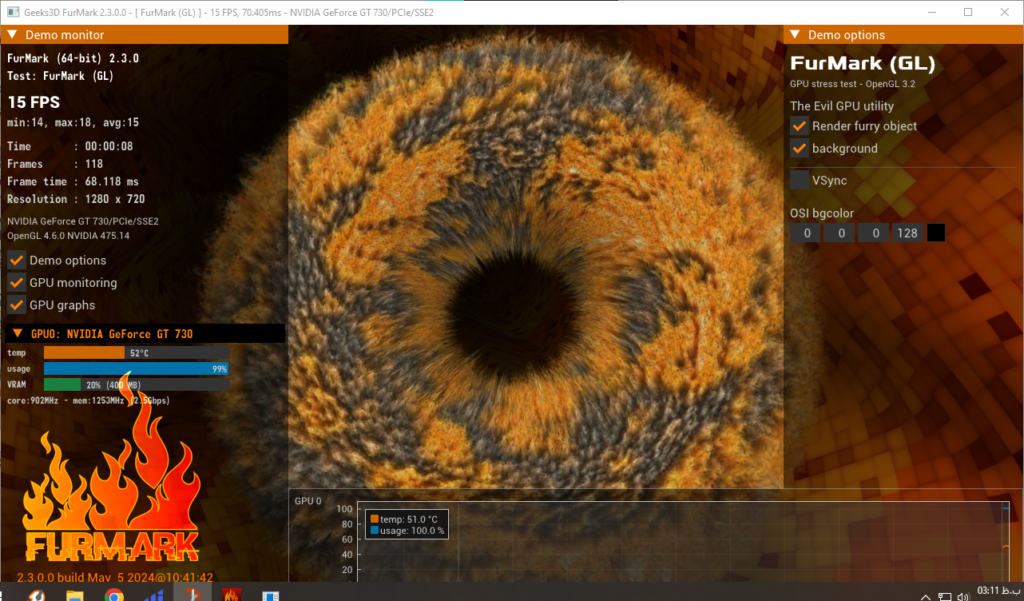Click the FurMark flame icon in taskbar
This screenshot has width=1024, height=601.
[x=232, y=595]
